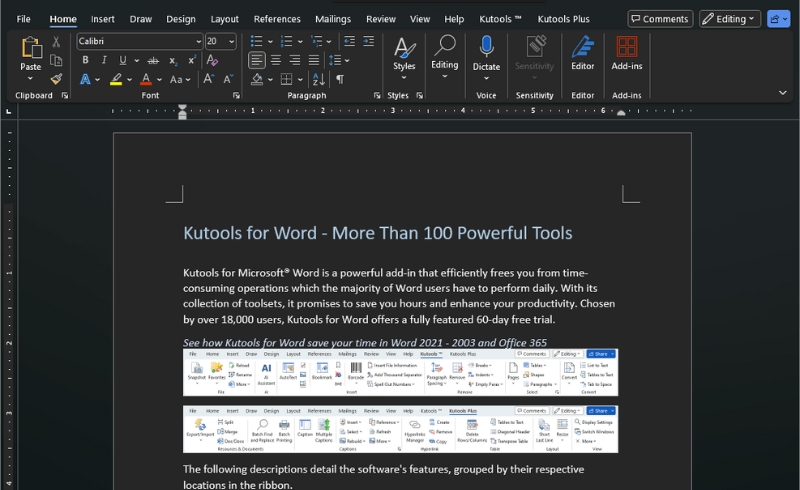Open Clipboard pane launcher
Screen dimensions: 800x490
tap(65, 95)
